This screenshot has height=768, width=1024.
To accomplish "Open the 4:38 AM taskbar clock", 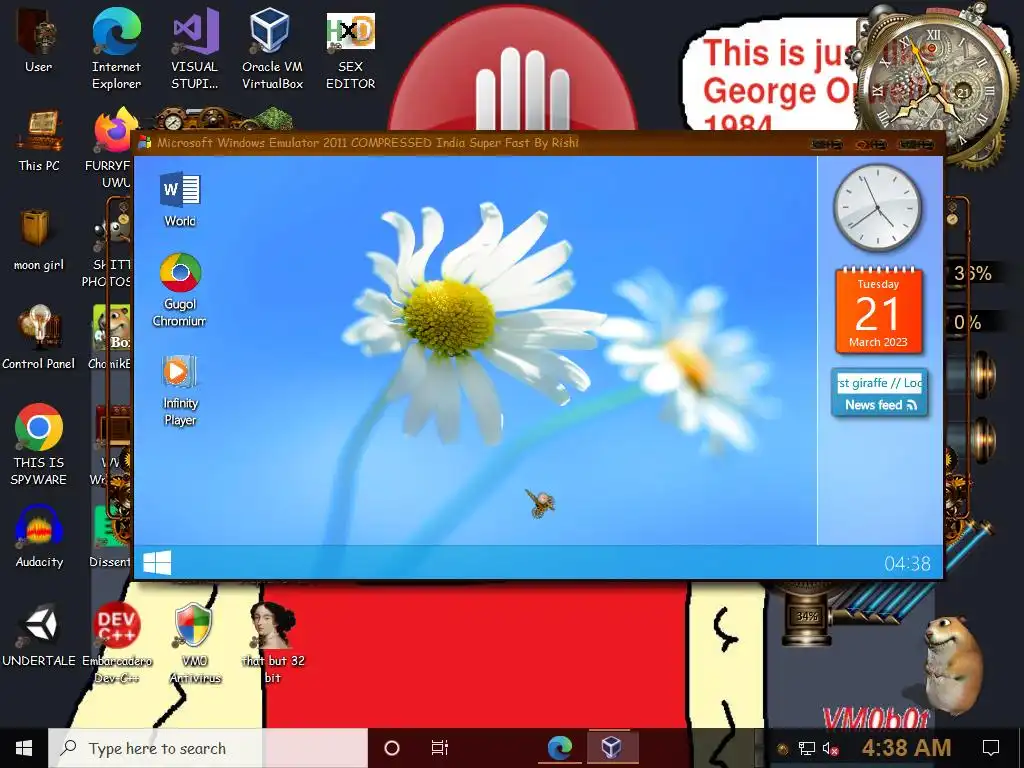I will click(906, 748).
